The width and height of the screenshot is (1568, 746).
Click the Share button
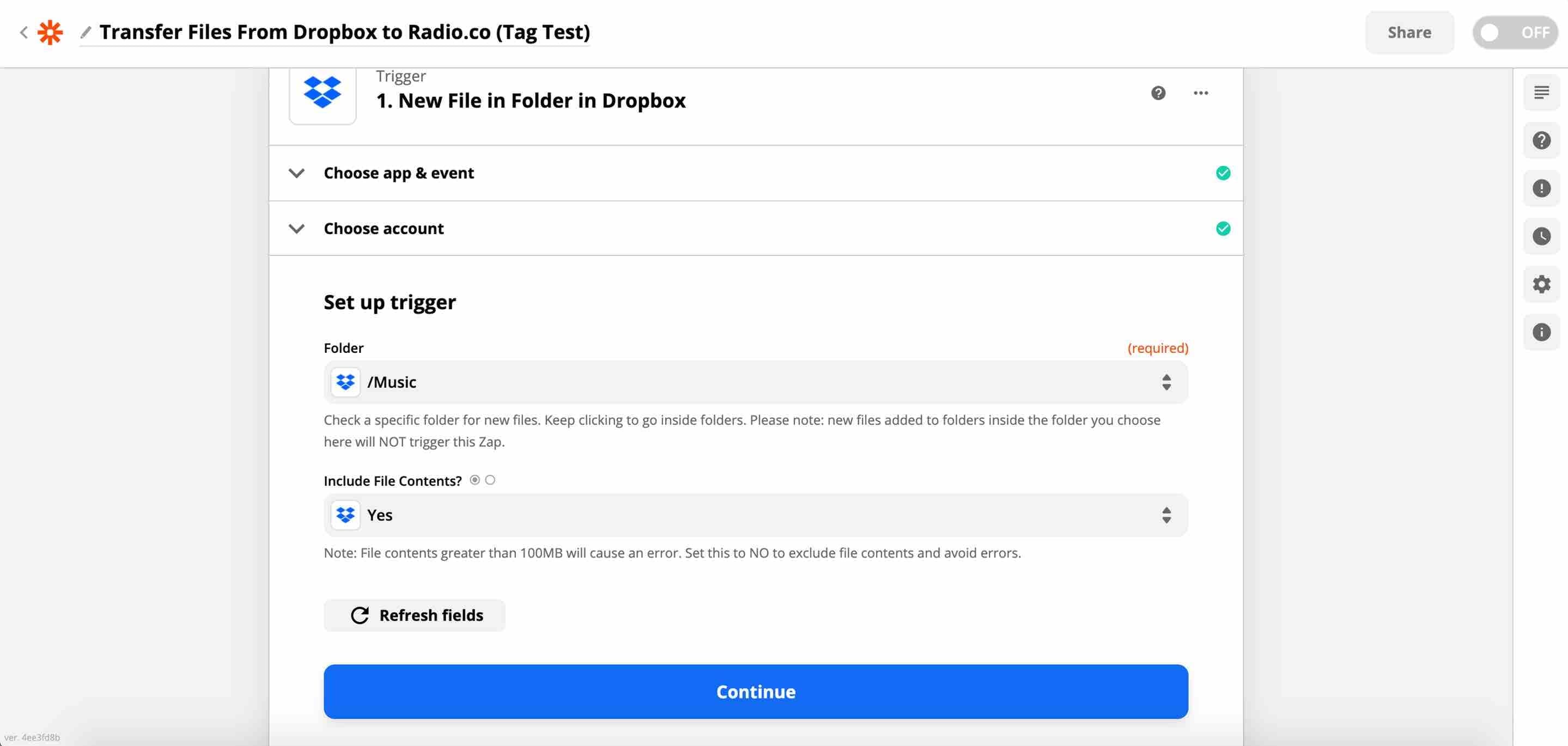(x=1409, y=32)
